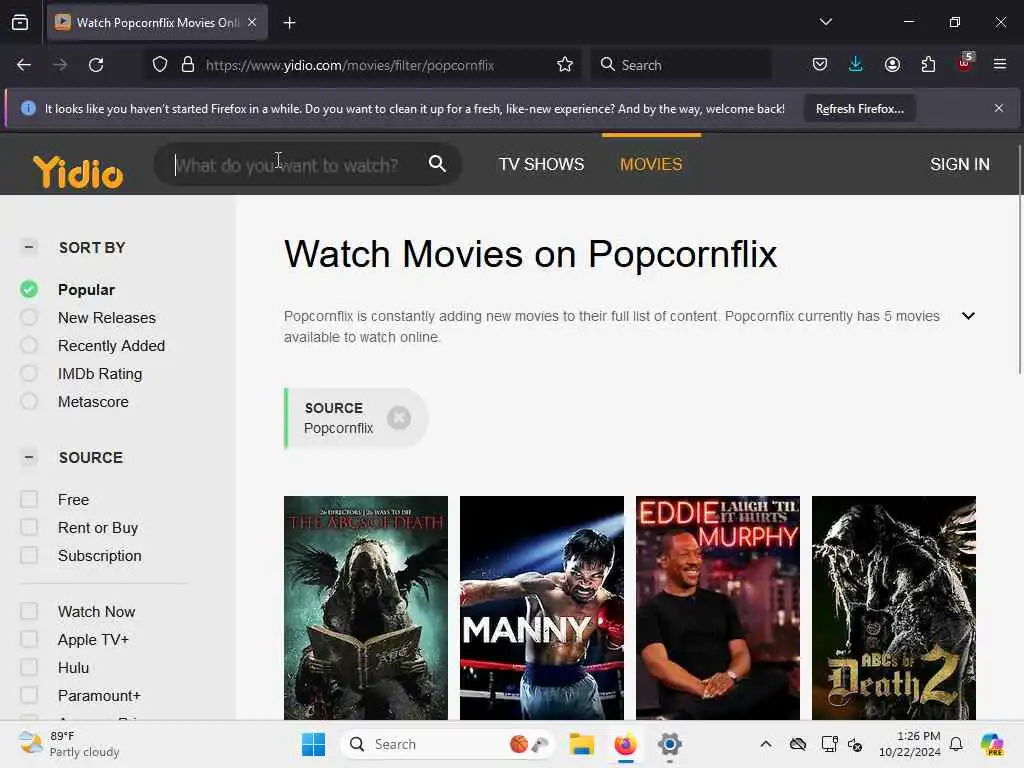
Task: Open a new tab with plus button
Action: (289, 23)
